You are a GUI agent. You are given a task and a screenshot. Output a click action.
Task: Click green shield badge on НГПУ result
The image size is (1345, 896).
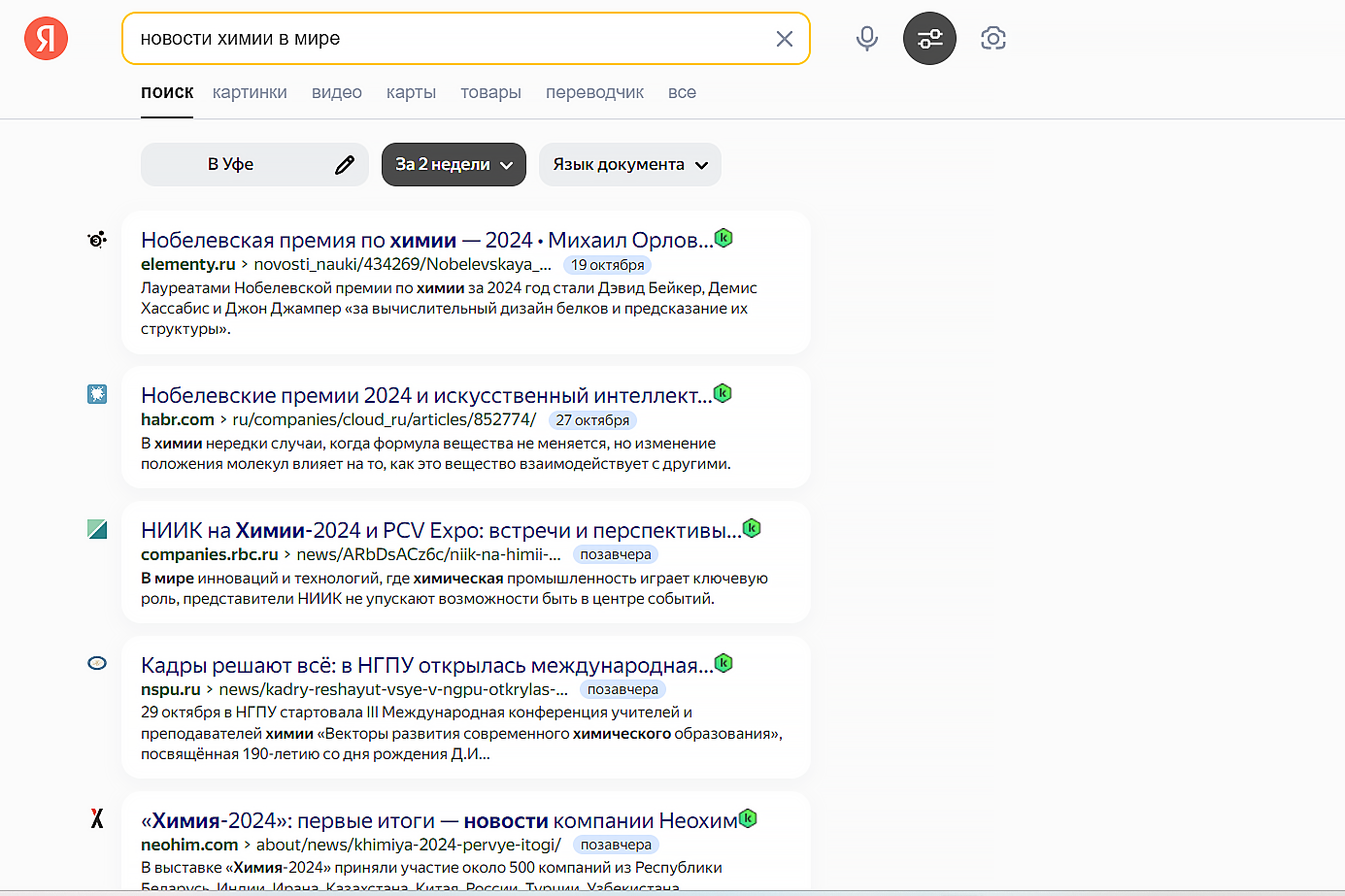pos(723,663)
